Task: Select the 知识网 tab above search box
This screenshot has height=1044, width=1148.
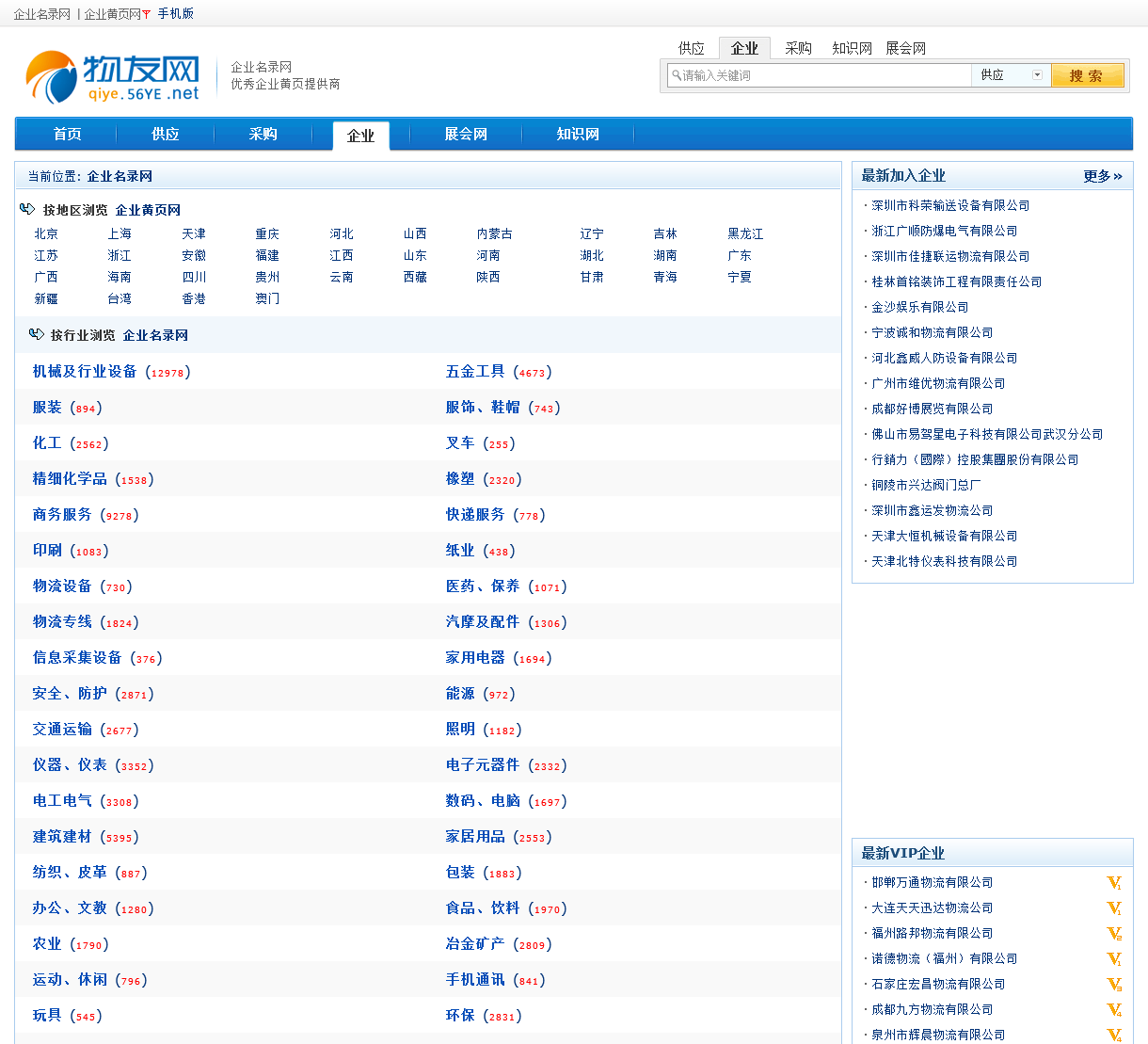Action: pyautogui.click(x=852, y=48)
